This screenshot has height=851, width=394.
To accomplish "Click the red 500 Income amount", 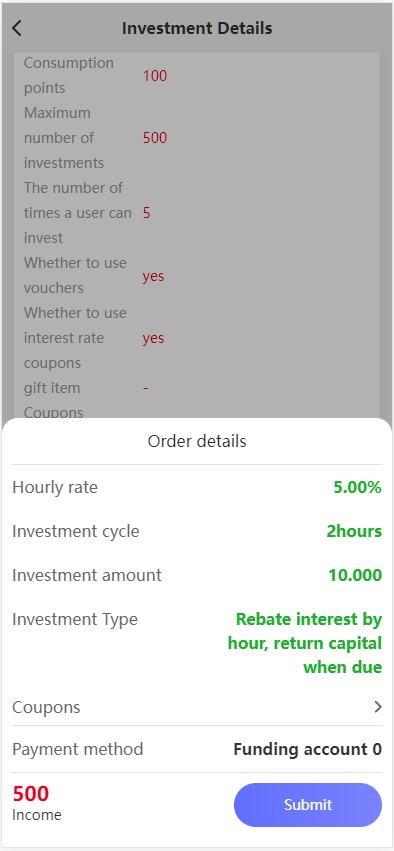I will (x=31, y=794).
